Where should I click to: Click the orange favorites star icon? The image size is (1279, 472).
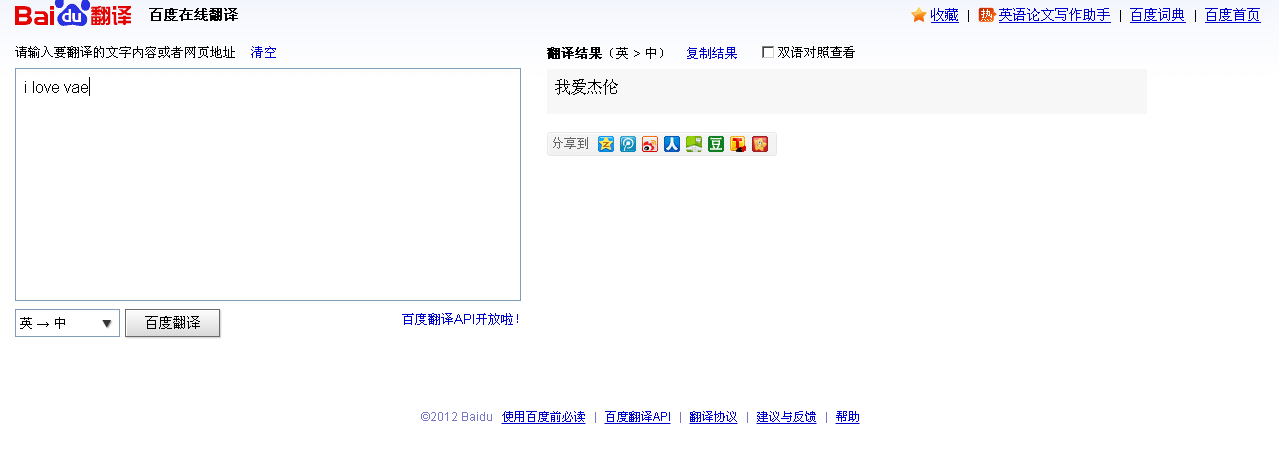click(919, 15)
